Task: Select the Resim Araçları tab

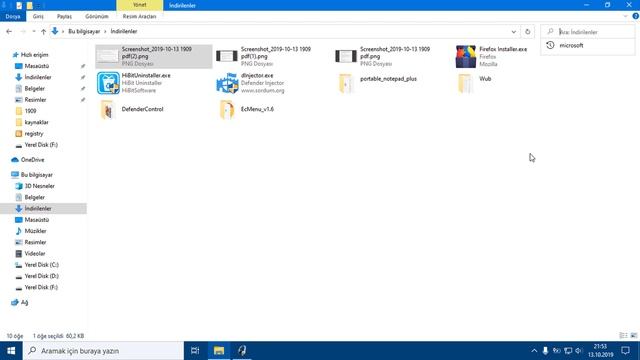Action: [x=139, y=16]
